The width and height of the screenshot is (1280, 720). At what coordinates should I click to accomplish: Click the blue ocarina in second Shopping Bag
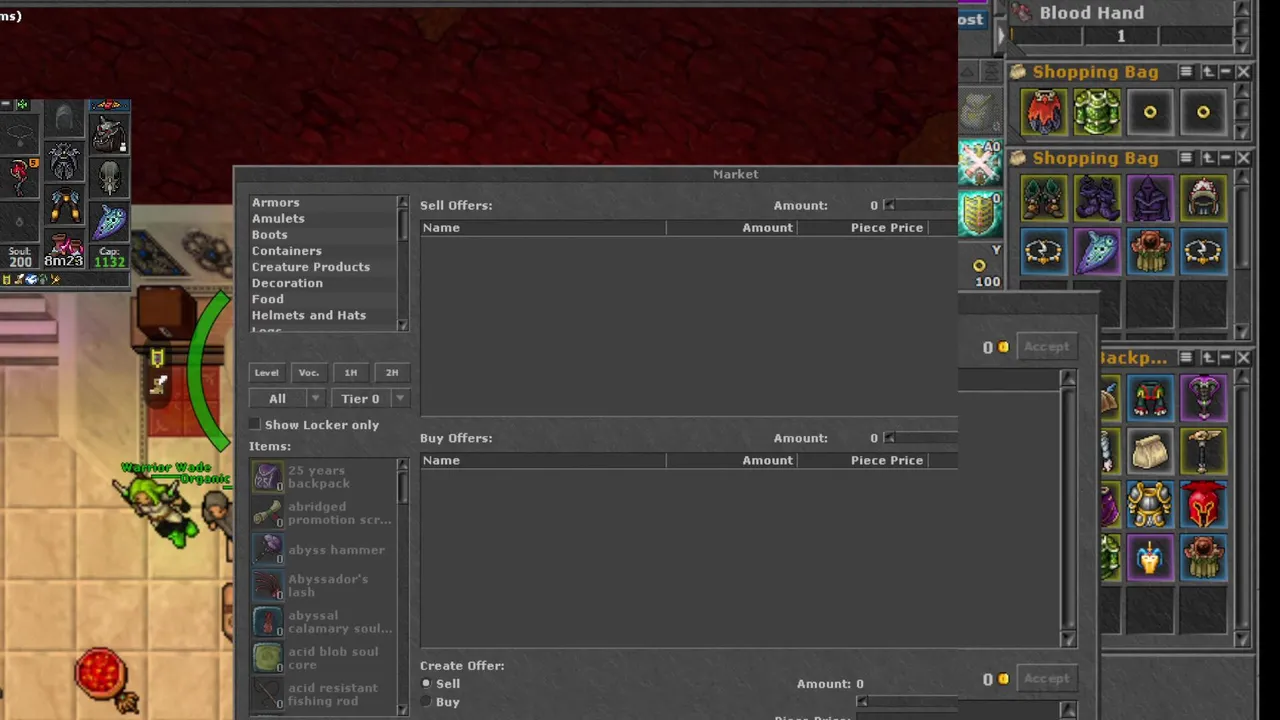(1097, 251)
